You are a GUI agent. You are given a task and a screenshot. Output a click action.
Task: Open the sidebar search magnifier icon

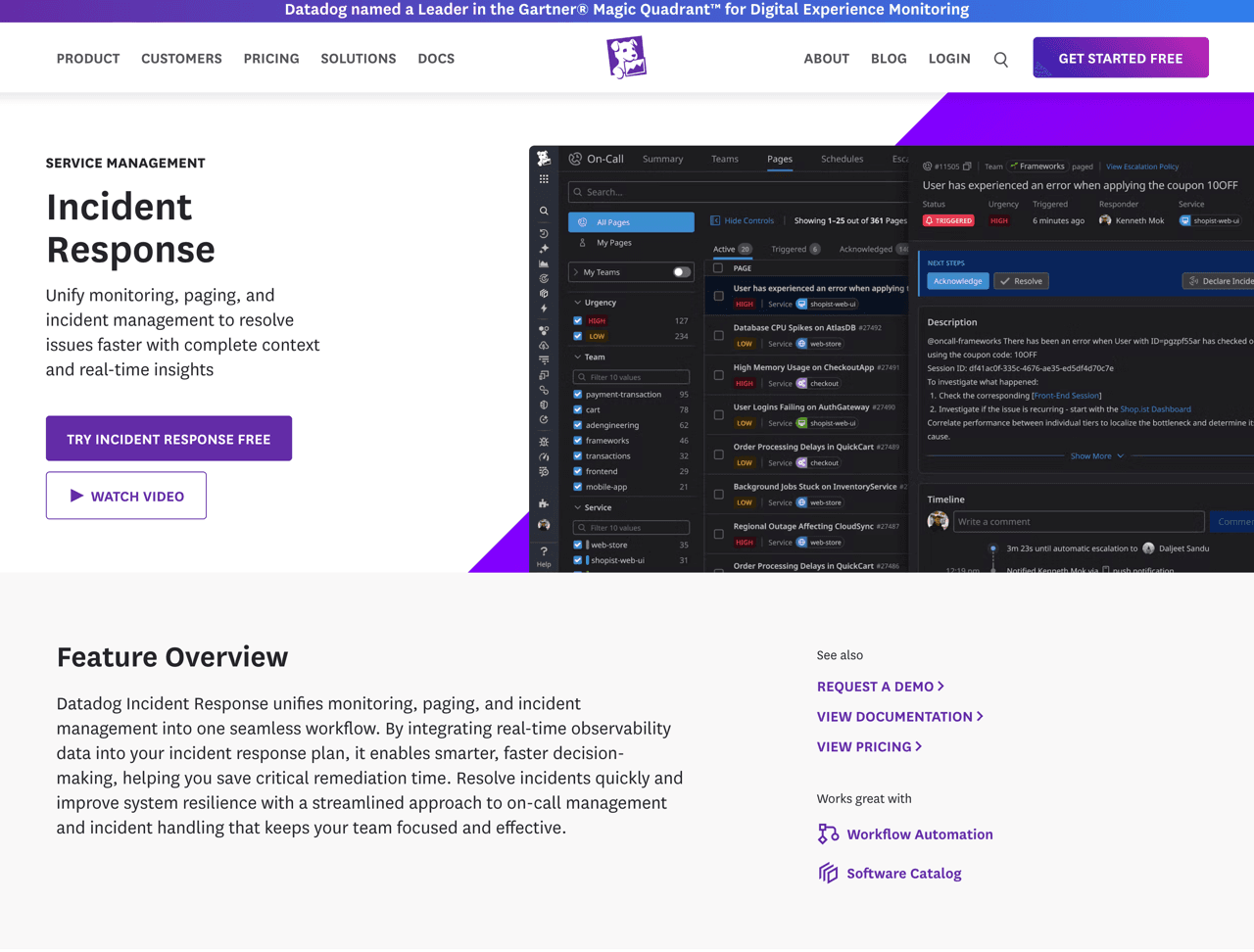pyautogui.click(x=544, y=210)
